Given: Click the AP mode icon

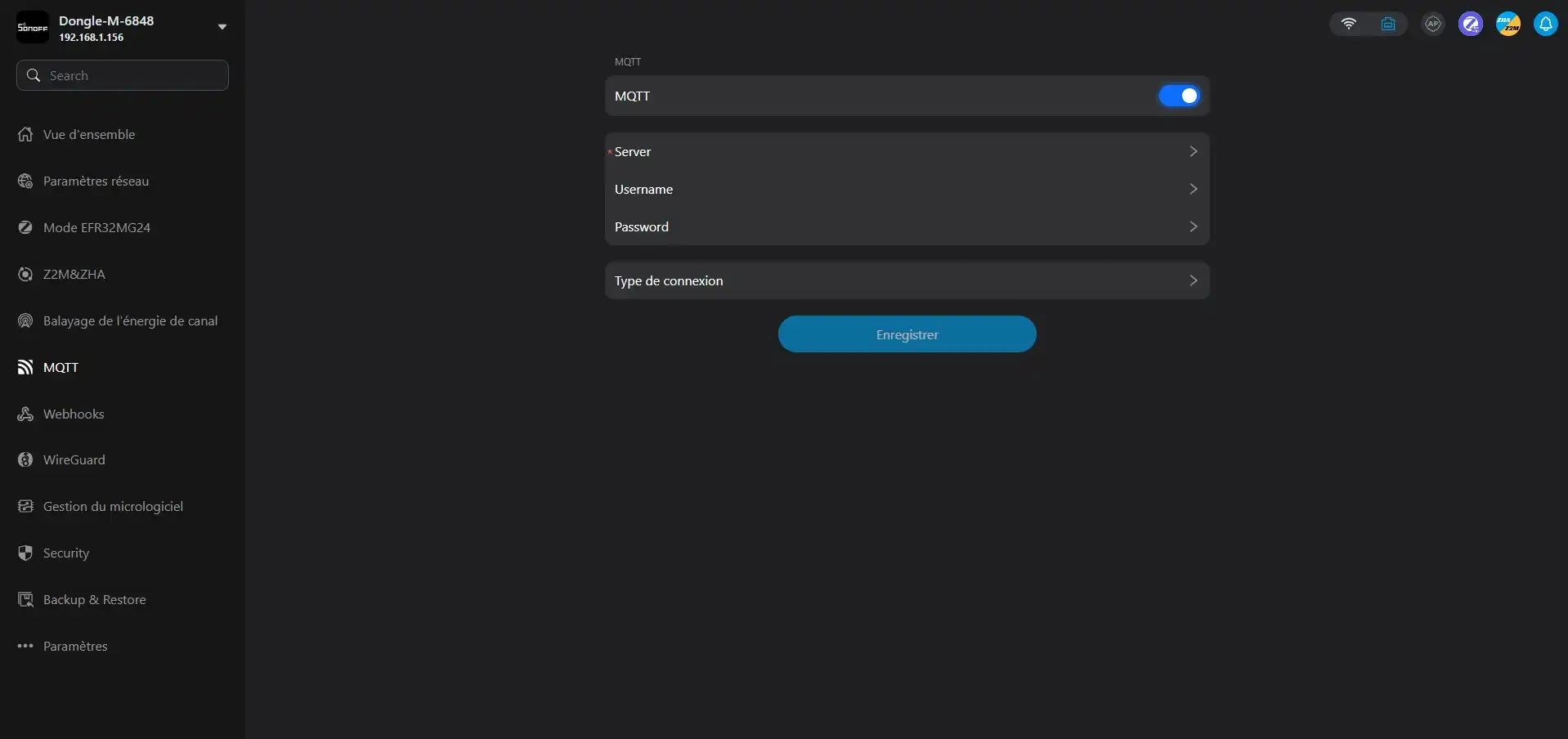Looking at the screenshot, I should (x=1432, y=24).
